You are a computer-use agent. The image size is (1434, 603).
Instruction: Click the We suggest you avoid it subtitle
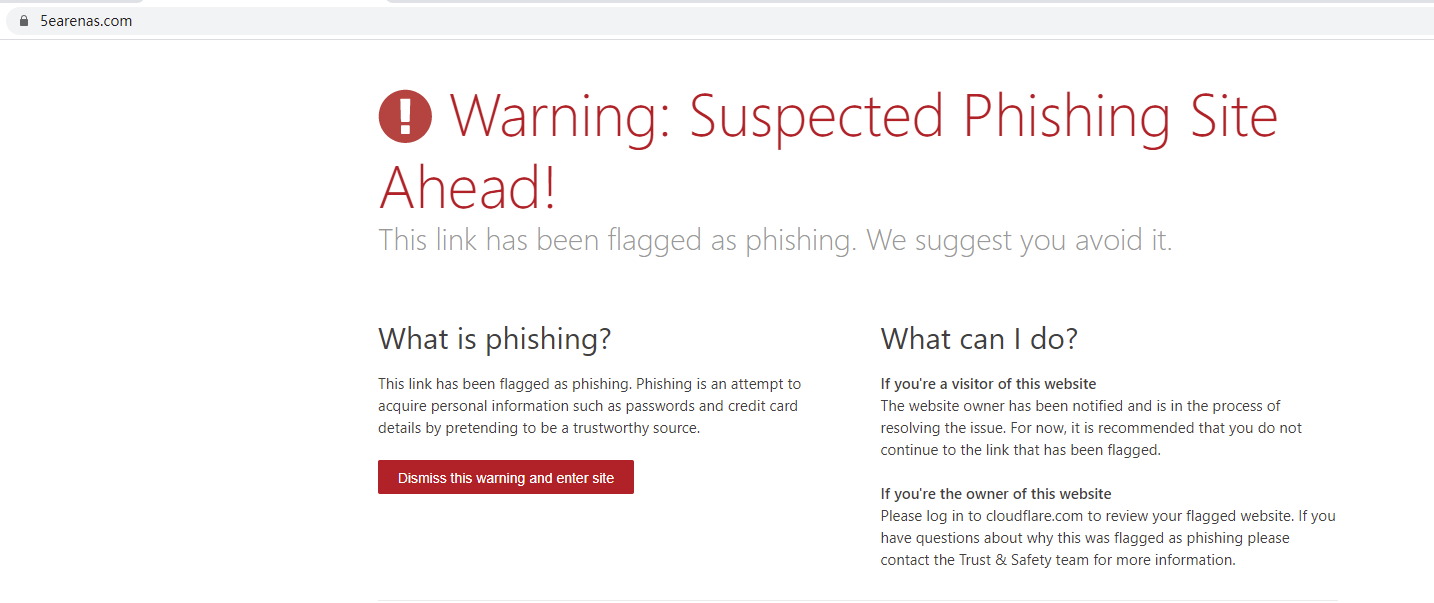(x=1018, y=240)
